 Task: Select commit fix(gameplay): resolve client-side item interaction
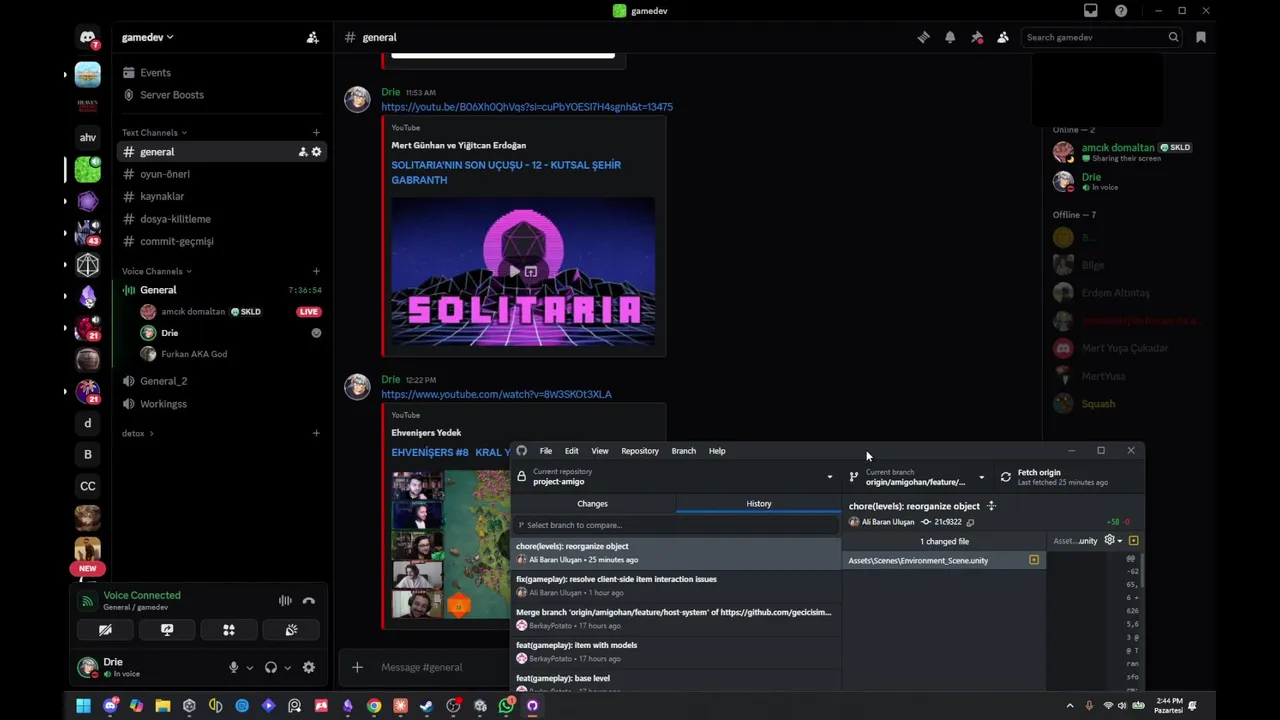coord(676,586)
